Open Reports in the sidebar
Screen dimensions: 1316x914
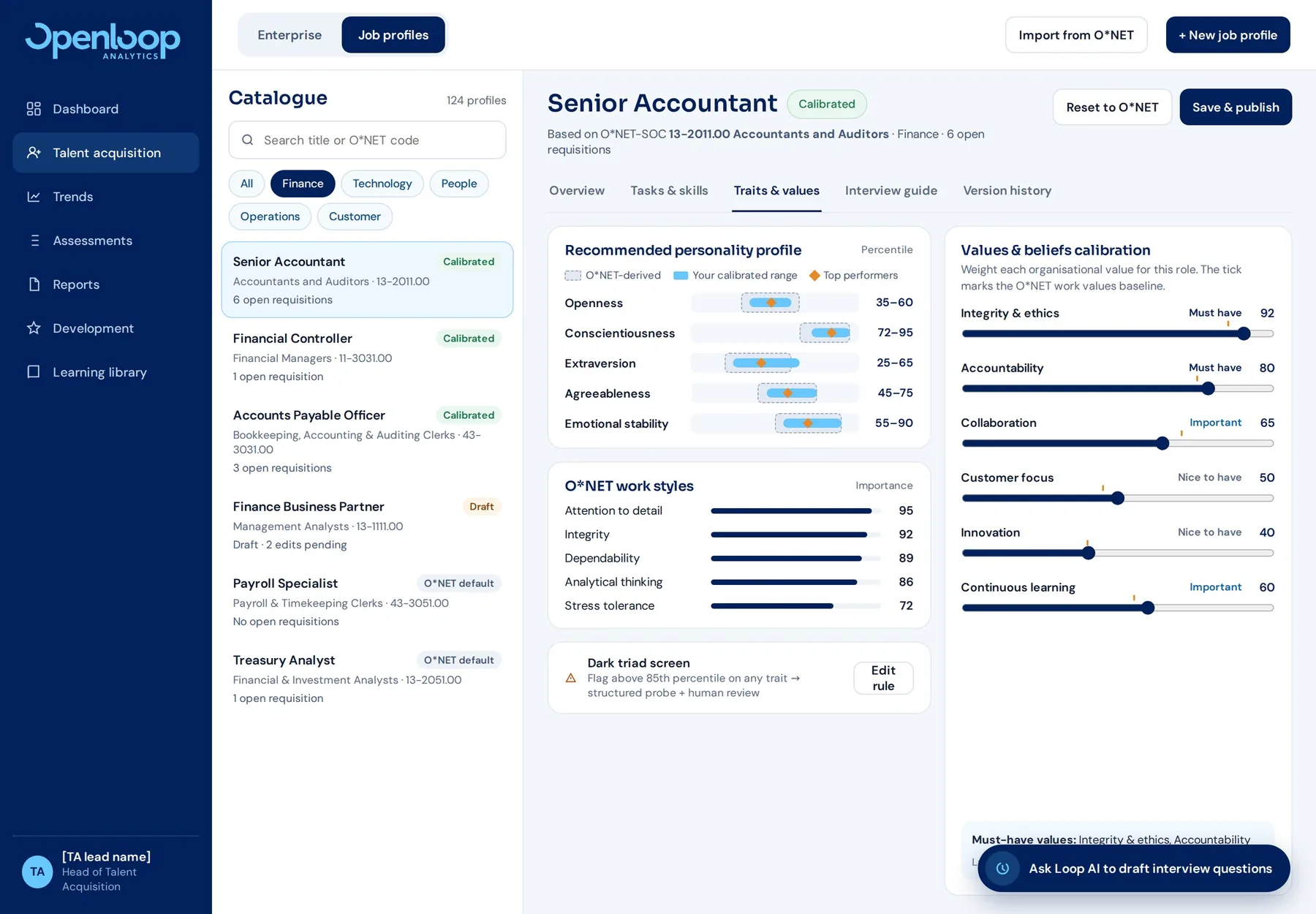point(105,284)
